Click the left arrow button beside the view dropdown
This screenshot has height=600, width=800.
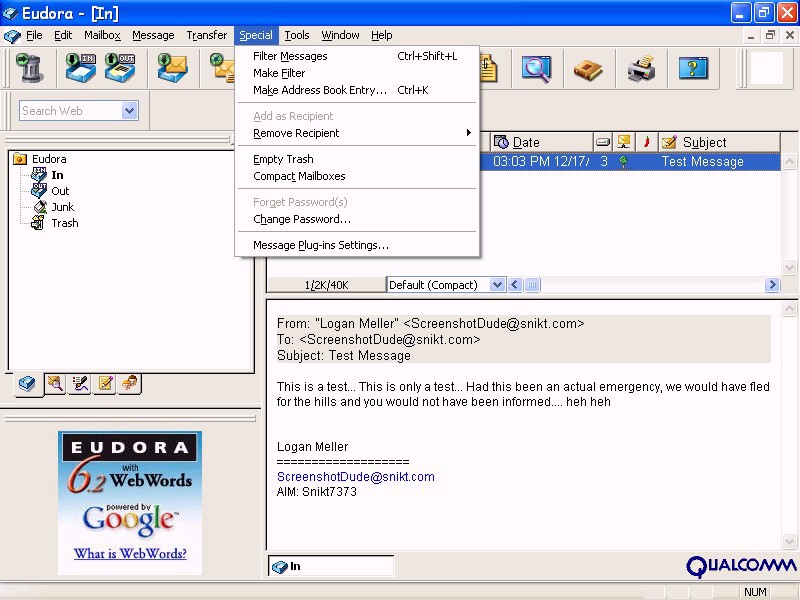coord(515,285)
